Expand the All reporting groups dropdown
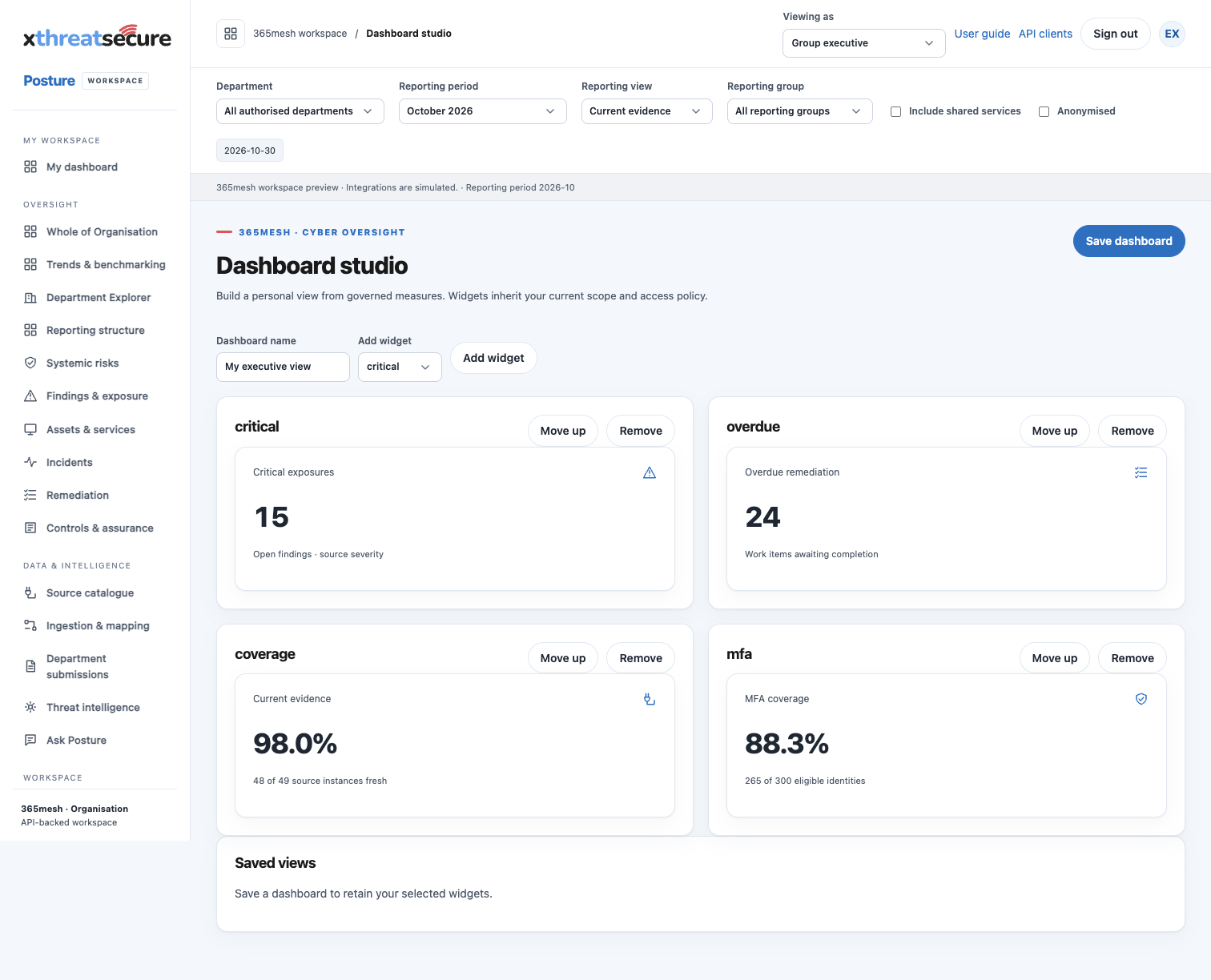The image size is (1211, 980). coord(799,111)
